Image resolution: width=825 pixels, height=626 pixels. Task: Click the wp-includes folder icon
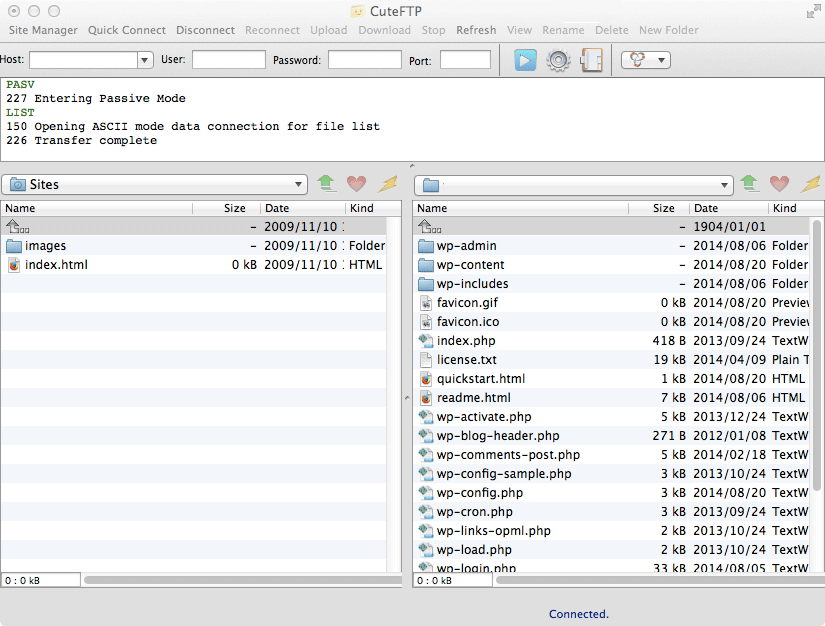click(x=426, y=284)
